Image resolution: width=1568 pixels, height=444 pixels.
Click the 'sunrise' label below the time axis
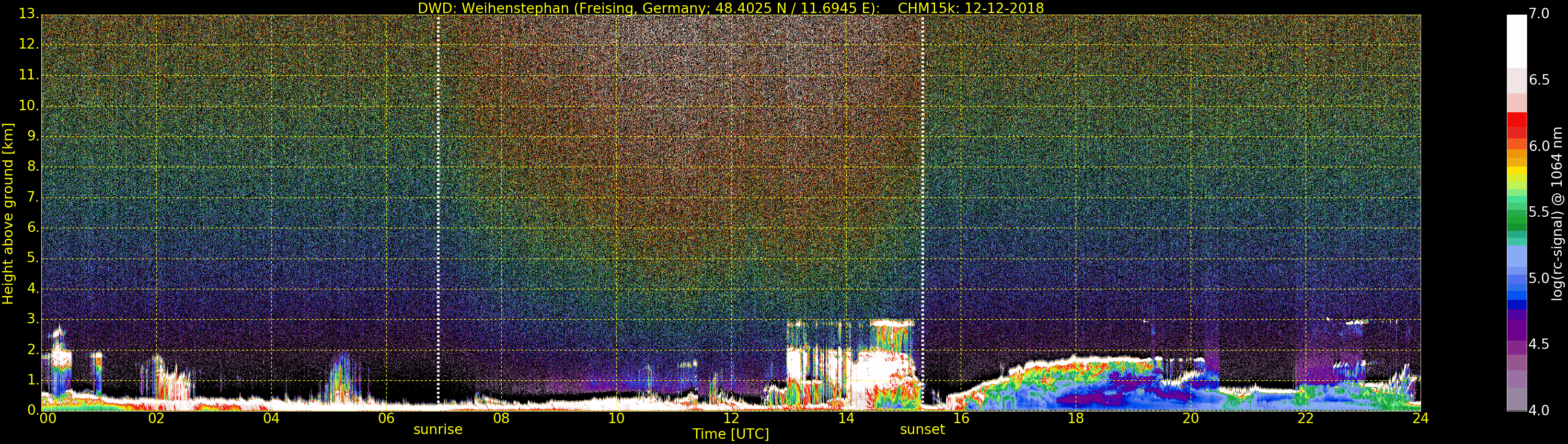(437, 429)
